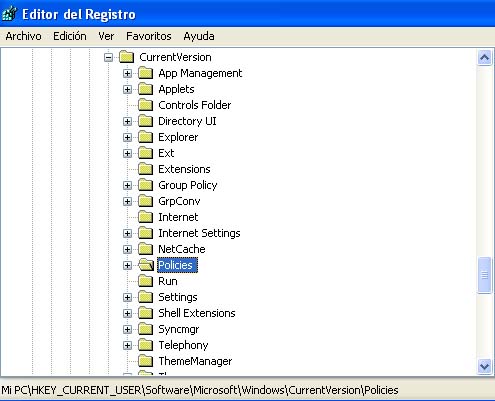Click the Settings folder icon
The height and width of the screenshot is (401, 495).
coord(146,297)
